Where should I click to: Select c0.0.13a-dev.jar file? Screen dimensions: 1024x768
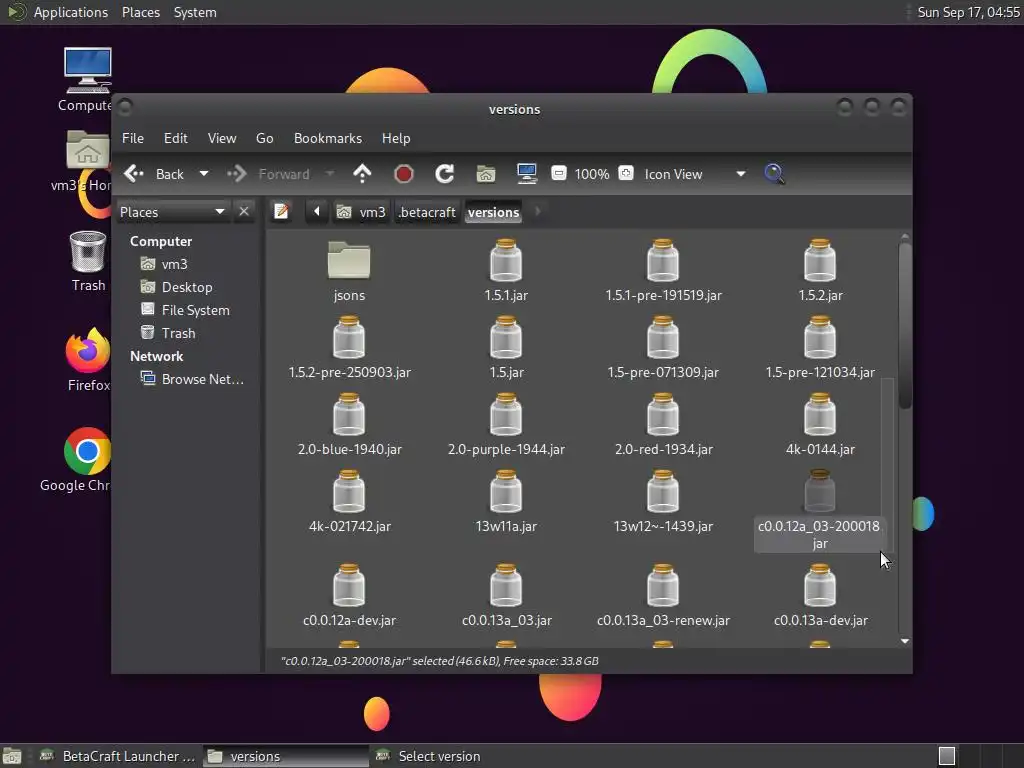point(820,596)
